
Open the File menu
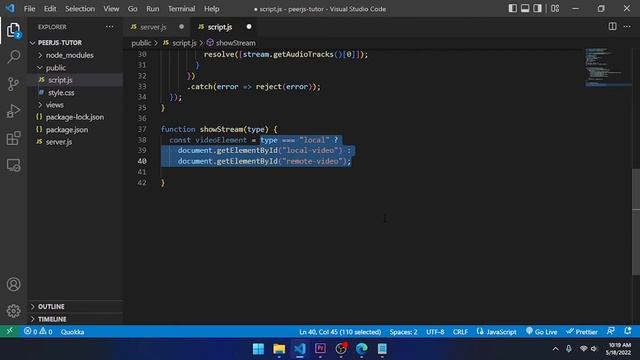[x=29, y=9]
